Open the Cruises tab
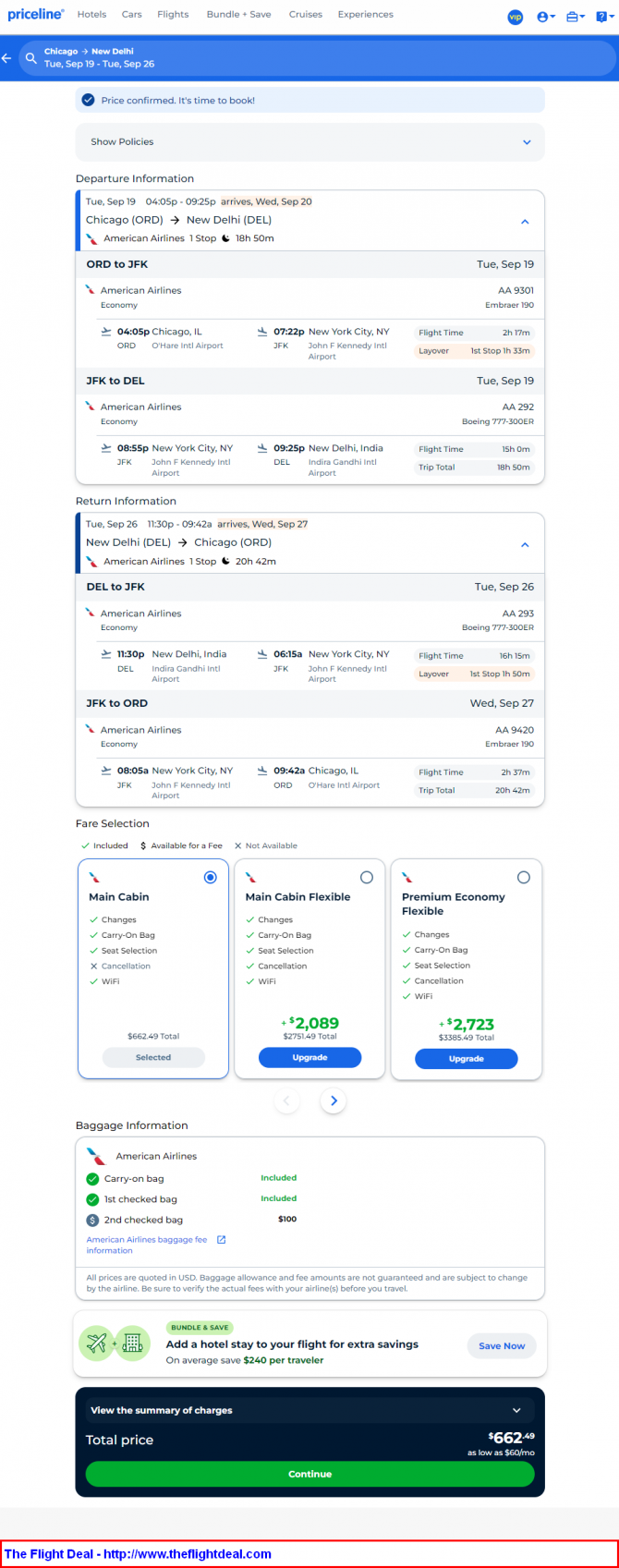The image size is (619, 1568). coord(305,15)
